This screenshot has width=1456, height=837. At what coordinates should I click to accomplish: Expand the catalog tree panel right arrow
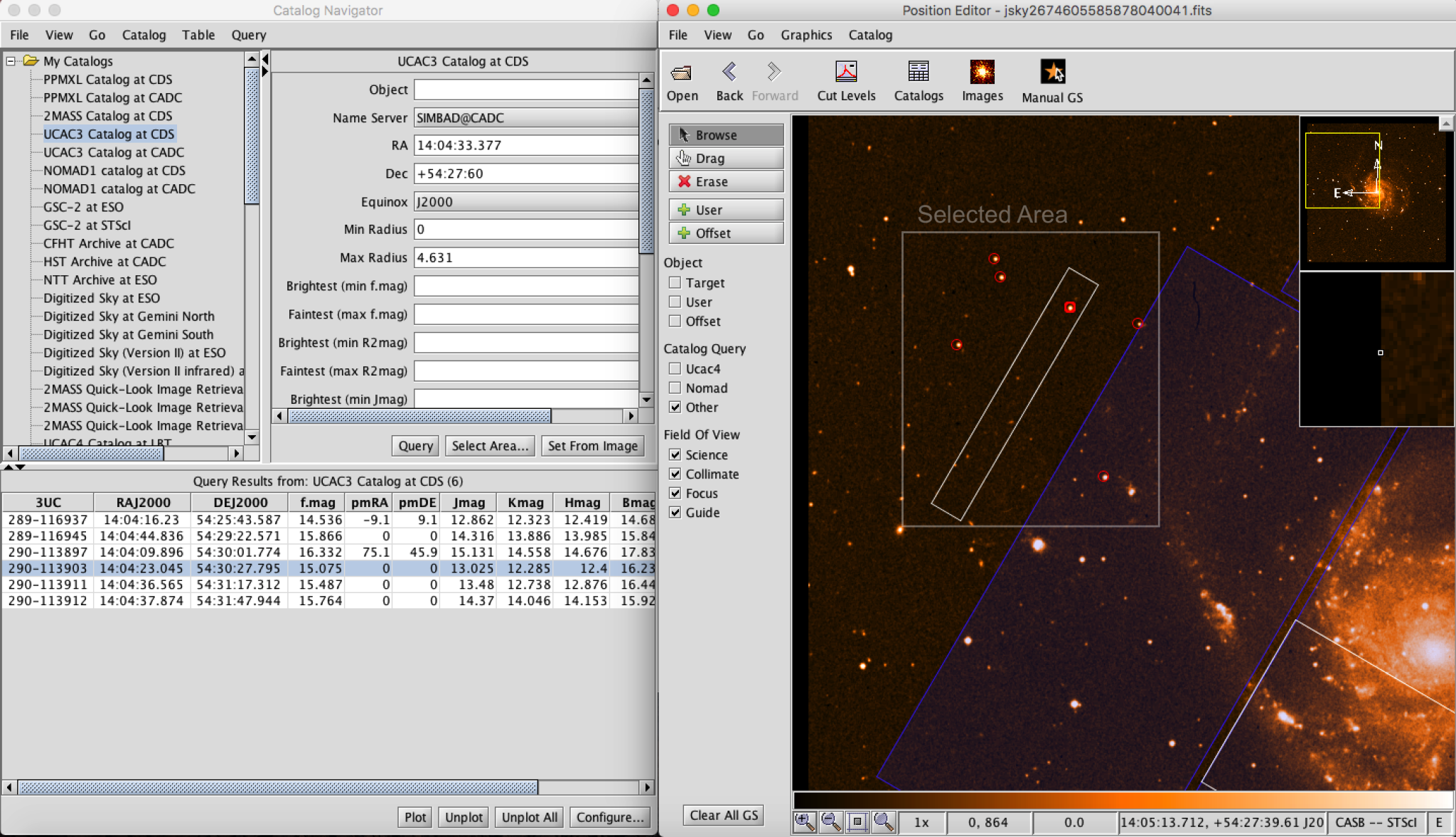pos(265,71)
